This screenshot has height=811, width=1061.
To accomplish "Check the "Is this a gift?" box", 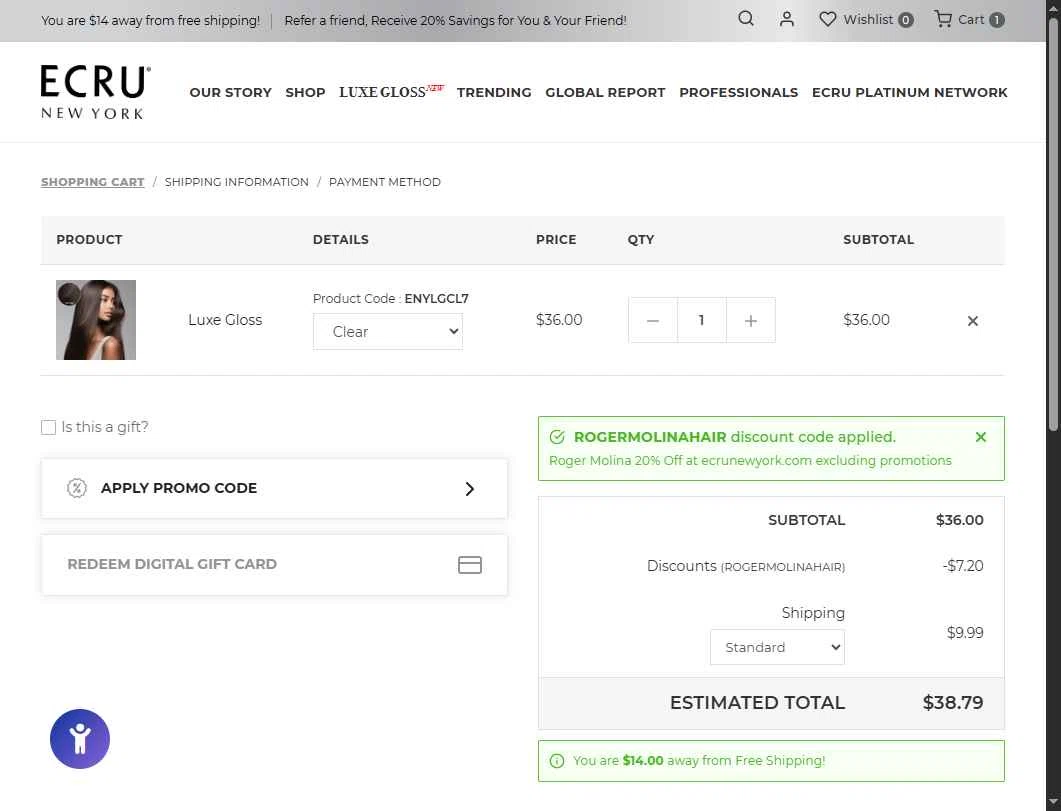I will pos(48,427).
